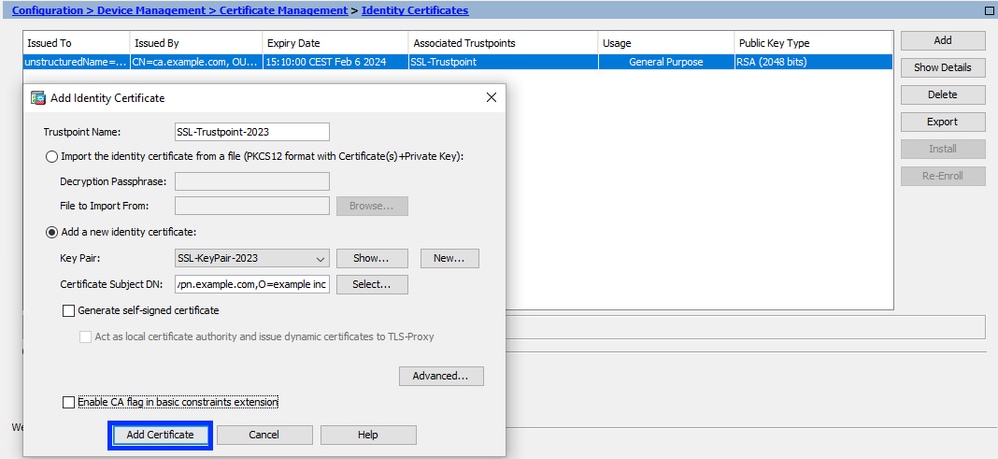
Task: Click the Certificate Subject DN field
Action: point(252,285)
